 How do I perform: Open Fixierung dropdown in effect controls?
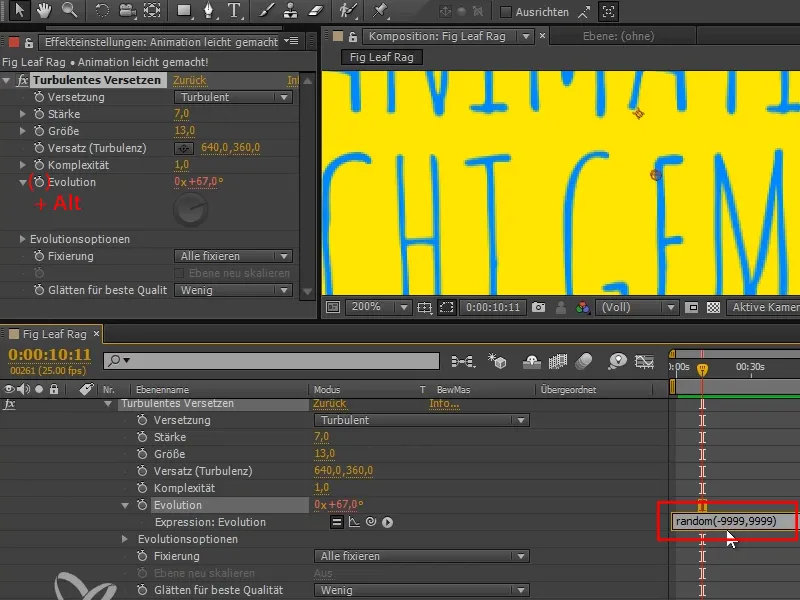[233, 256]
